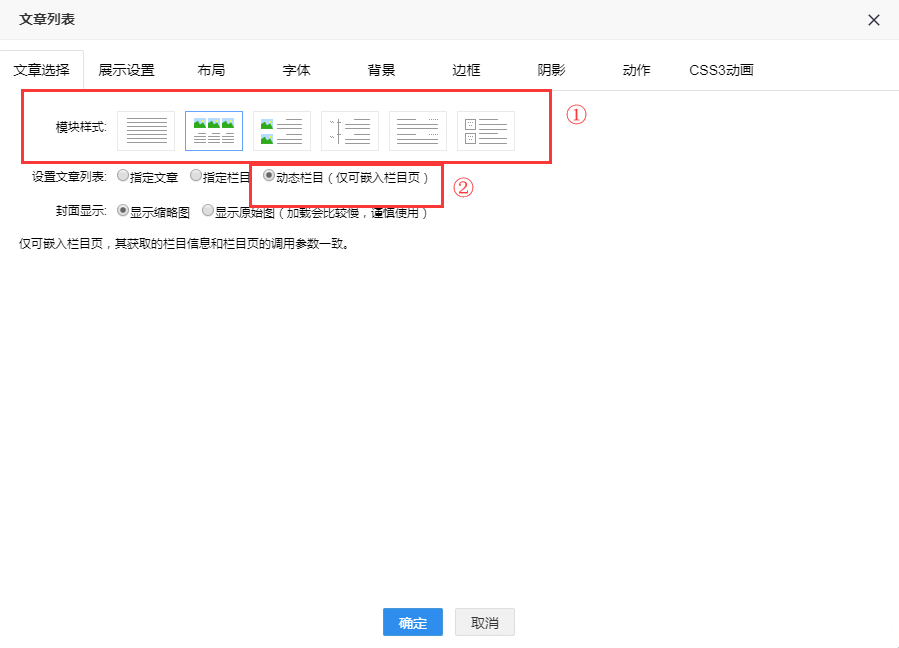The height and width of the screenshot is (648, 899).
Task: Choose the text list with dates style
Action: 418,131
